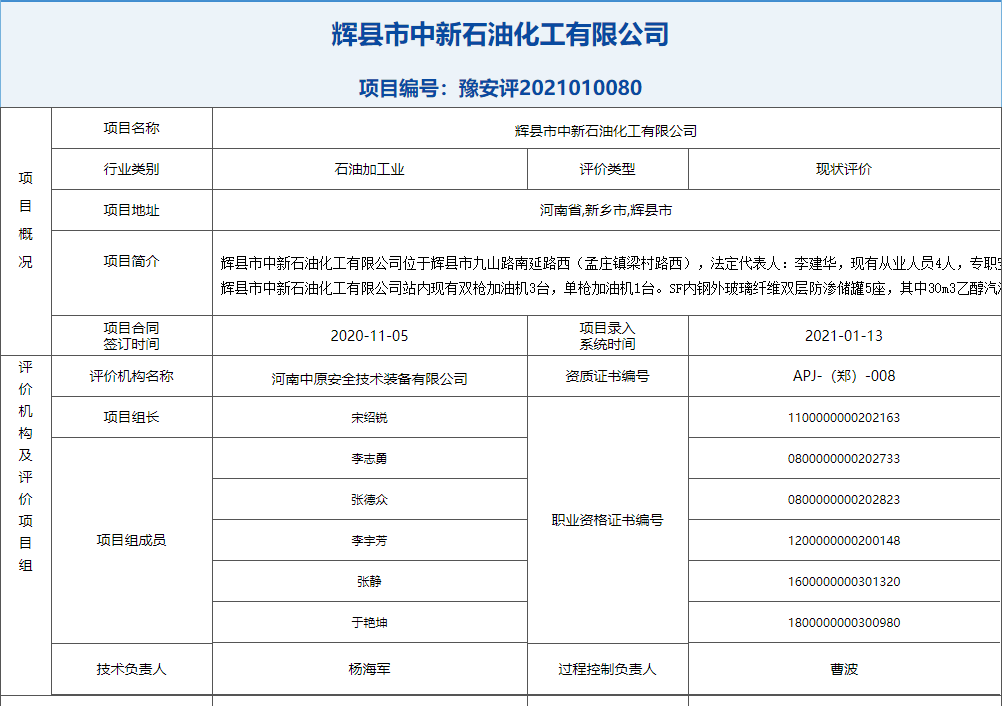The image size is (1002, 706).
Task: Select member name 于艳坤
Action: pos(369,622)
